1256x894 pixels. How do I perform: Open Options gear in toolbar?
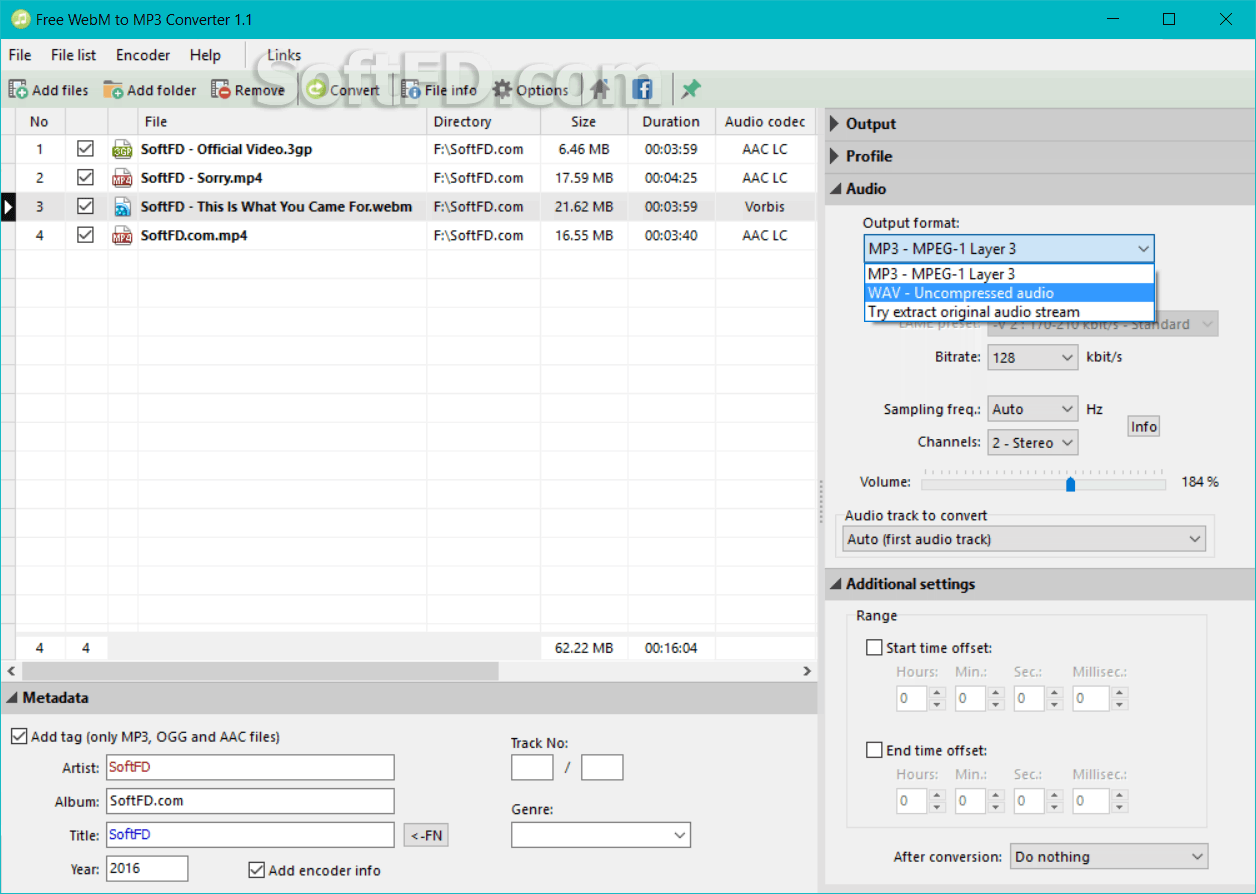pos(502,90)
